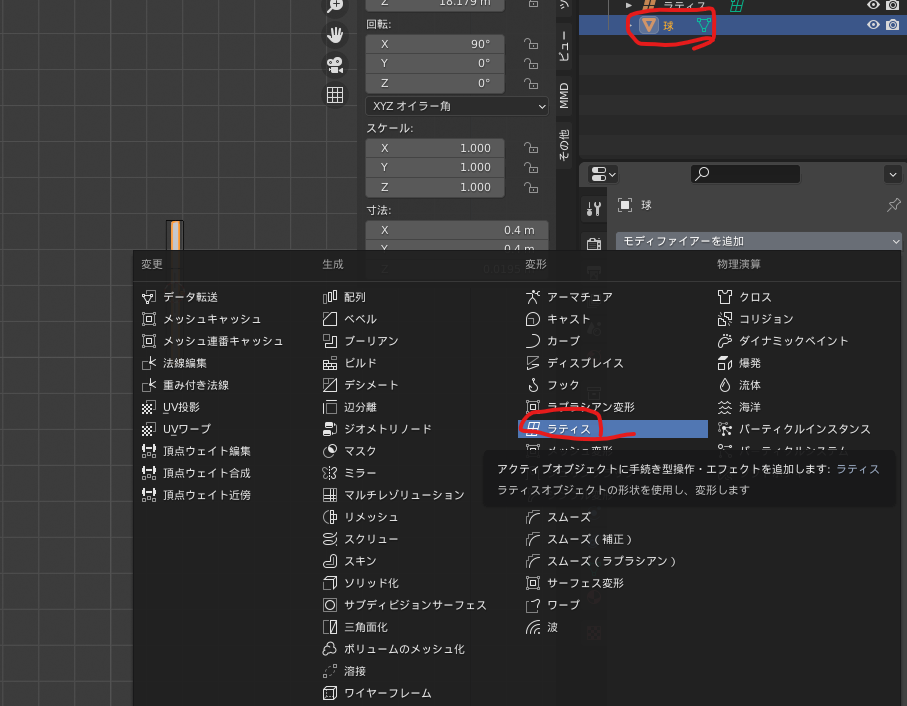The width and height of the screenshot is (907, 706).
Task: Click scale Y field 1.000
Action: [435, 168]
